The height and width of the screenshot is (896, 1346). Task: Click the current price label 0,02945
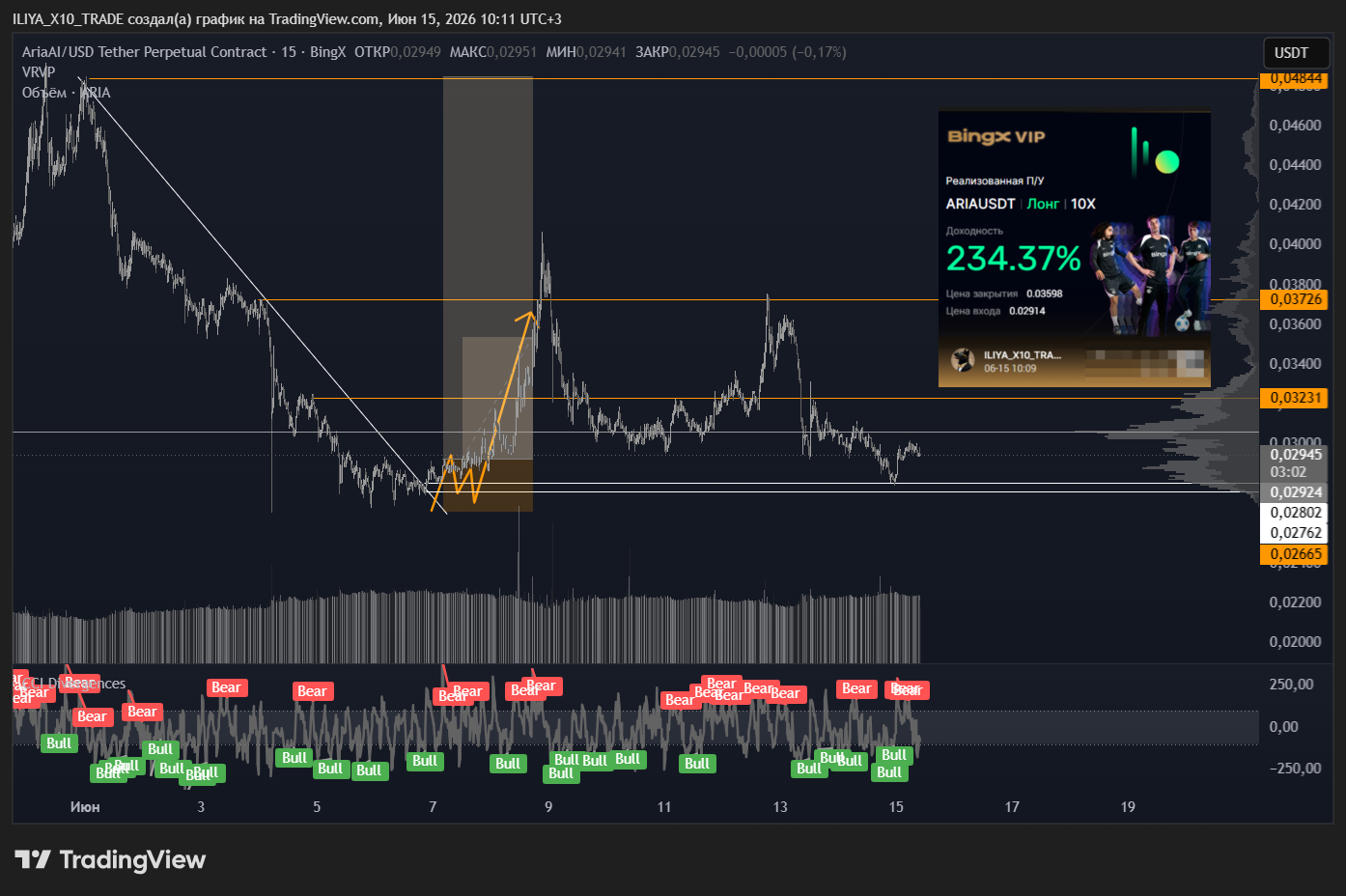1295,455
